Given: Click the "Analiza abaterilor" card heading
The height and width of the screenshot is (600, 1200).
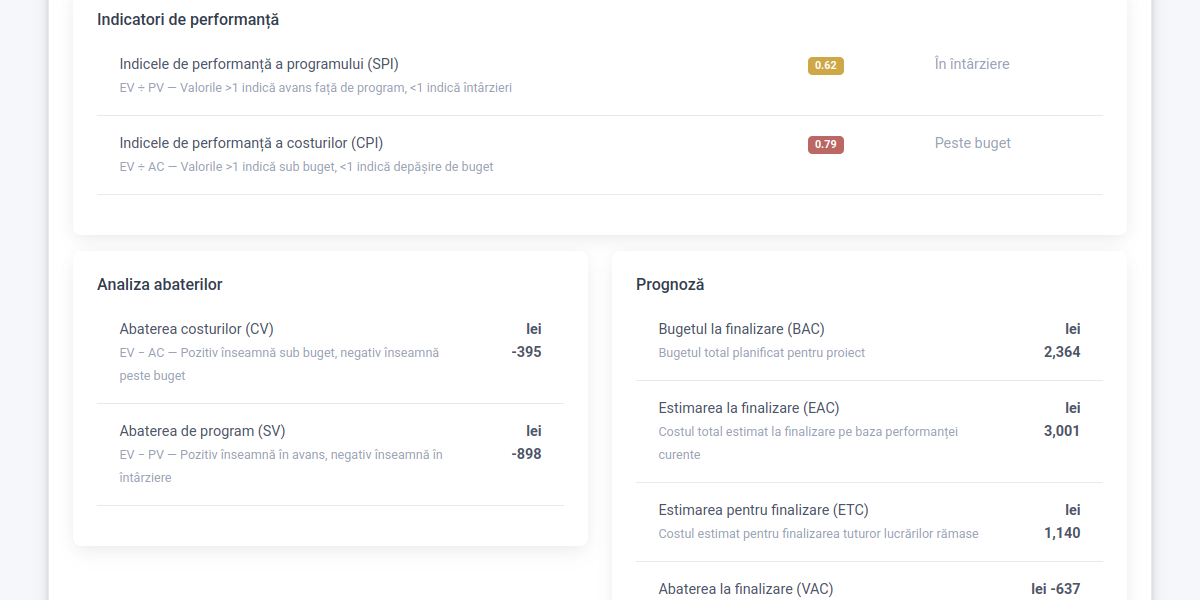Looking at the screenshot, I should click(159, 284).
